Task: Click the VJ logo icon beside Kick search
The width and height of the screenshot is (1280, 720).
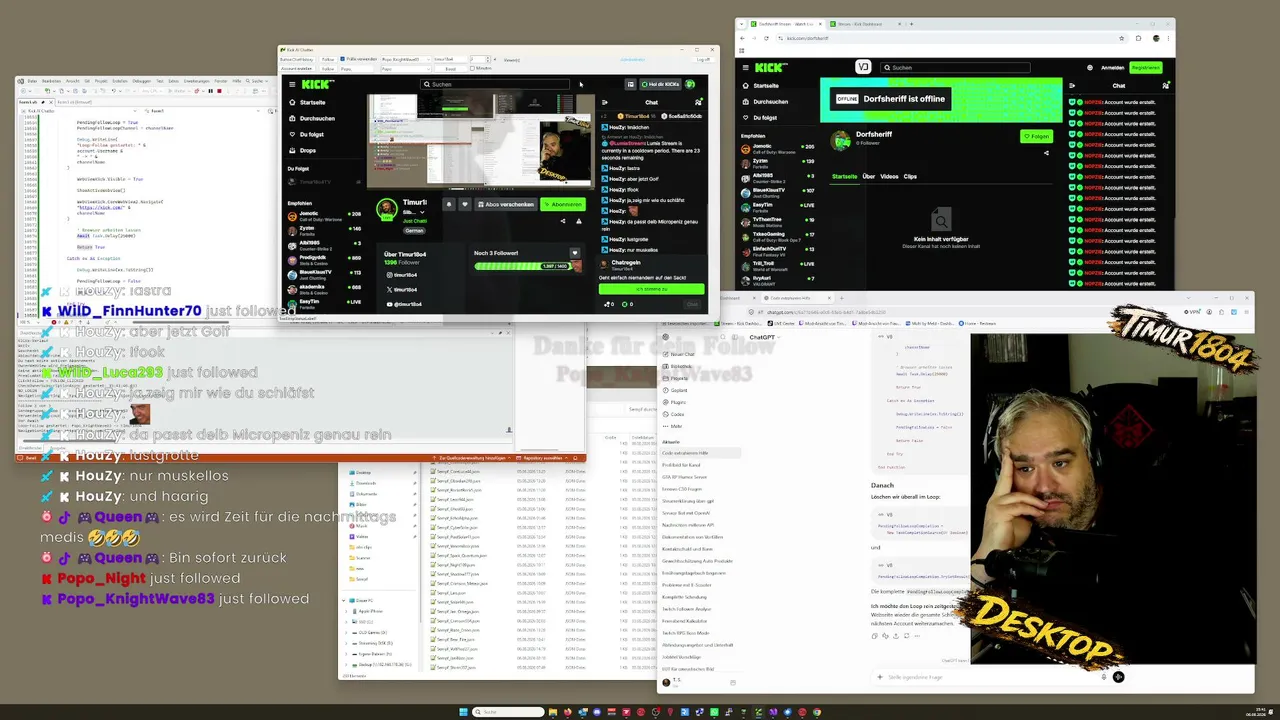Action: [x=863, y=67]
